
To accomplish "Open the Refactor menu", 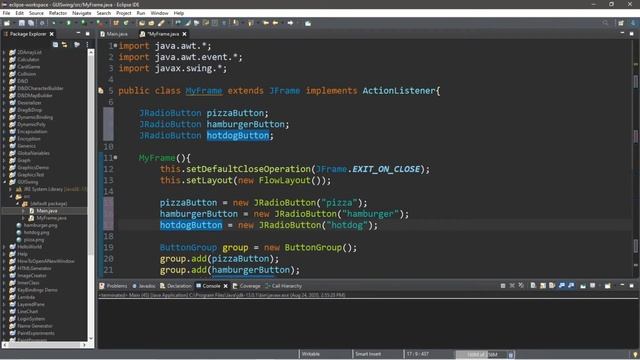I will 58,13.
